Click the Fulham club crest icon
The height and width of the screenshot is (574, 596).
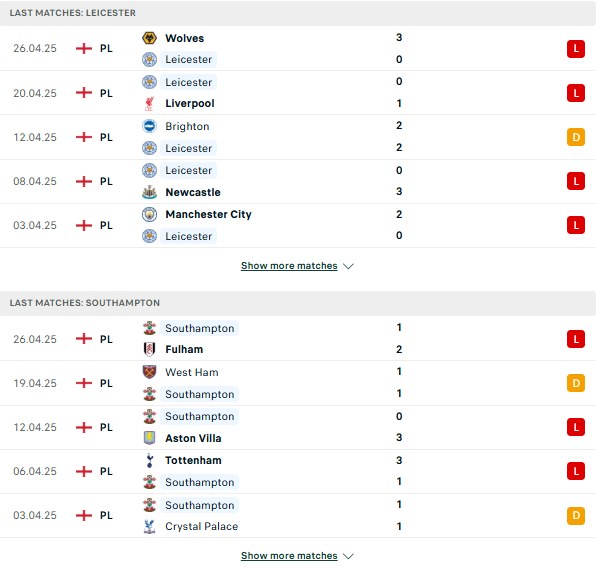click(149, 349)
